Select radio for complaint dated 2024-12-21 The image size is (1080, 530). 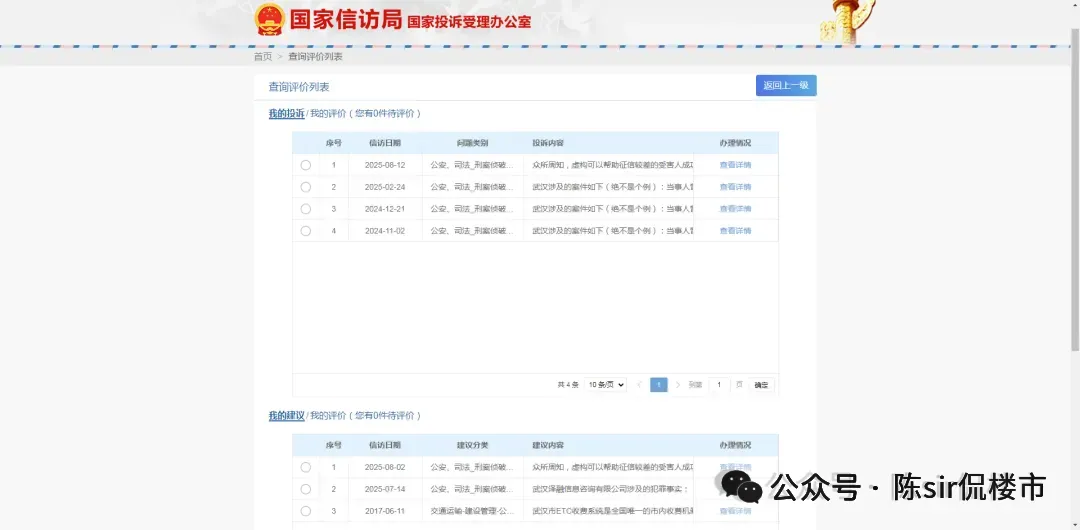pos(306,209)
